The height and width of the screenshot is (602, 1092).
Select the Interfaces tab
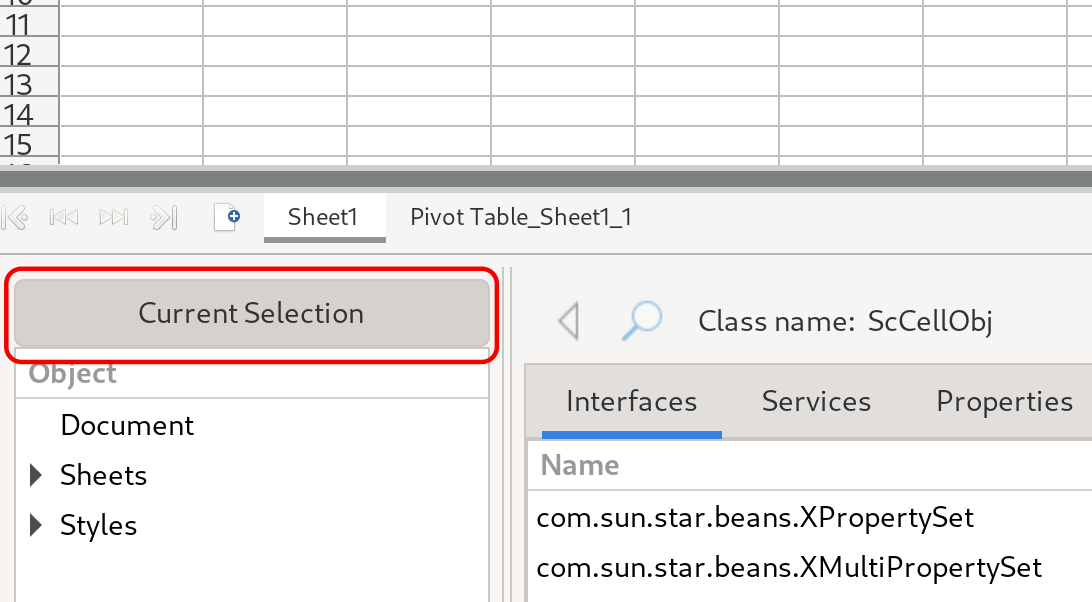pyautogui.click(x=631, y=402)
